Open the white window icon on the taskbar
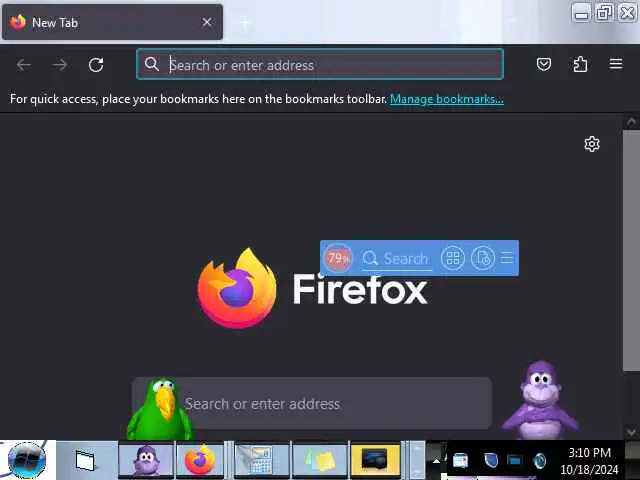640x480 pixels. (x=86, y=460)
